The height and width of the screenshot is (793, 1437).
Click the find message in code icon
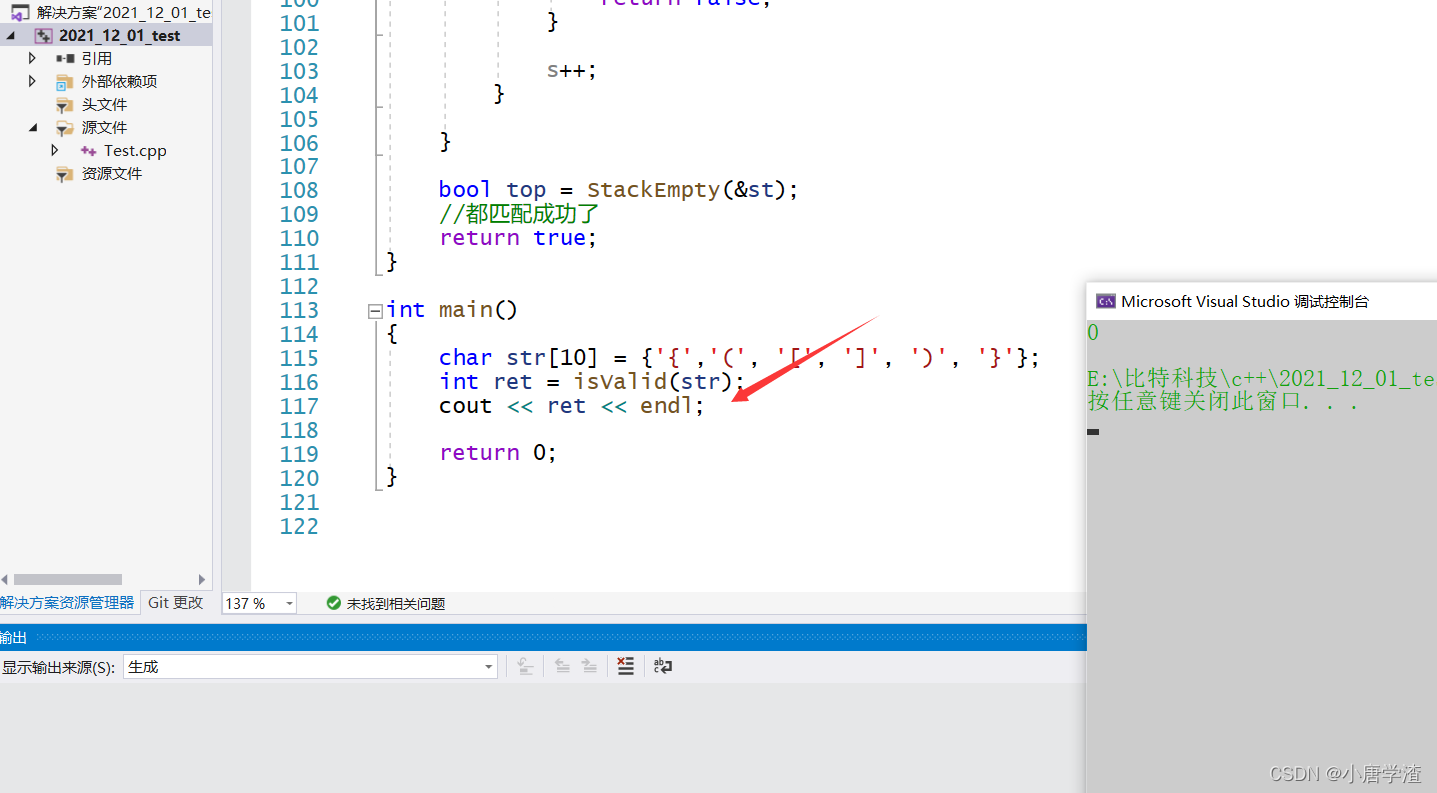tap(525, 666)
